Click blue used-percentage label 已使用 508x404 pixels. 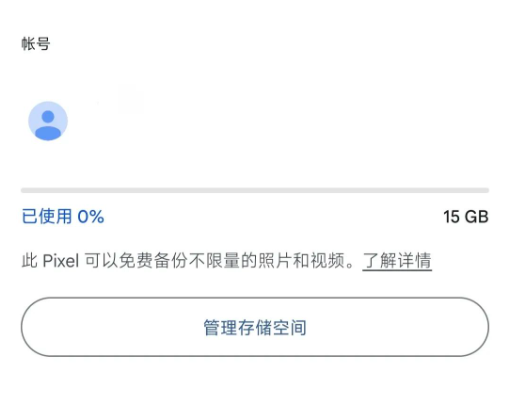click(47, 216)
